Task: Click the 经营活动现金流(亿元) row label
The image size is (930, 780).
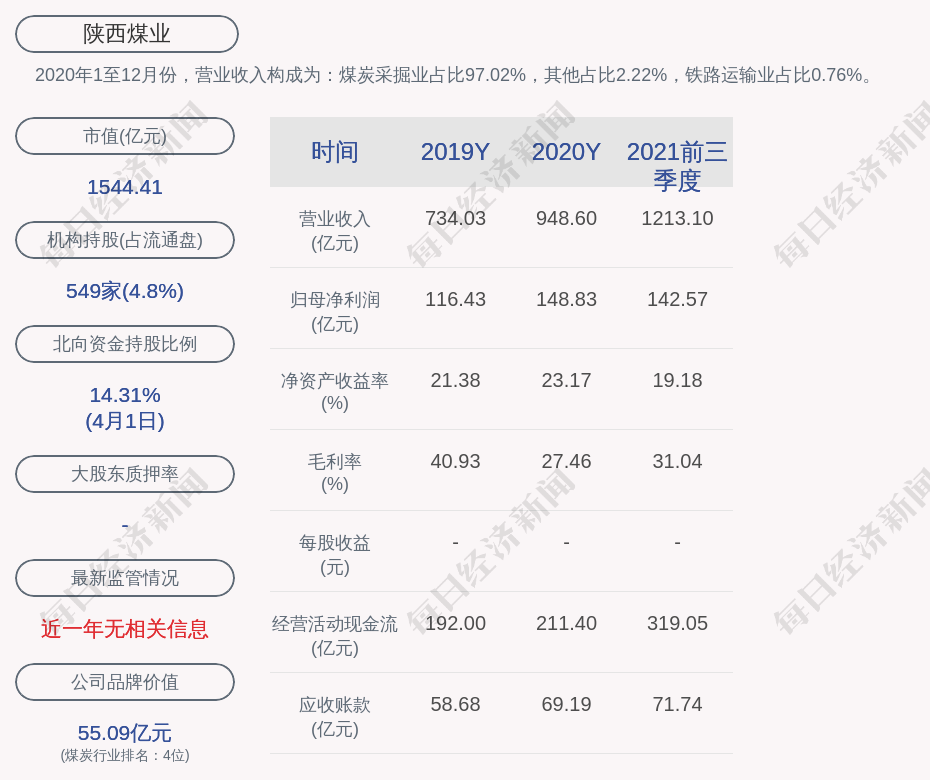Action: [x=335, y=635]
